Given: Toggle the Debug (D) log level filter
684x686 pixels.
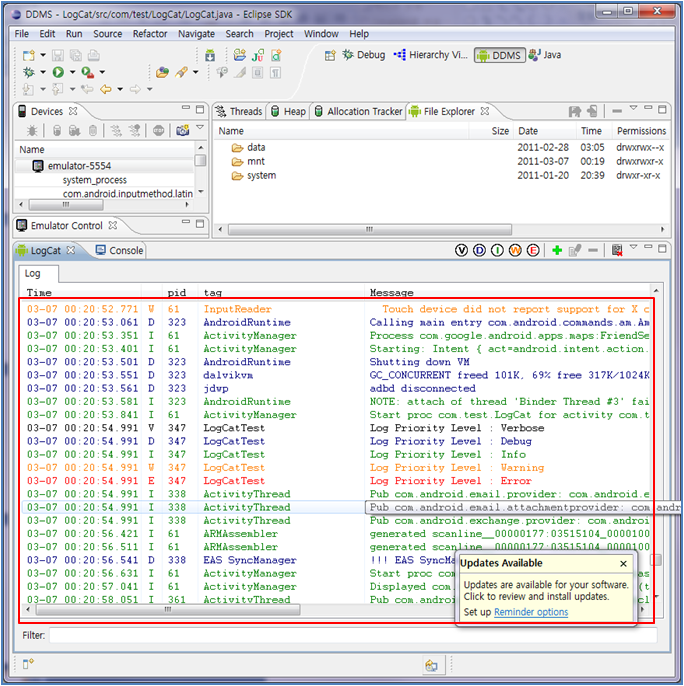Looking at the screenshot, I should [x=479, y=250].
